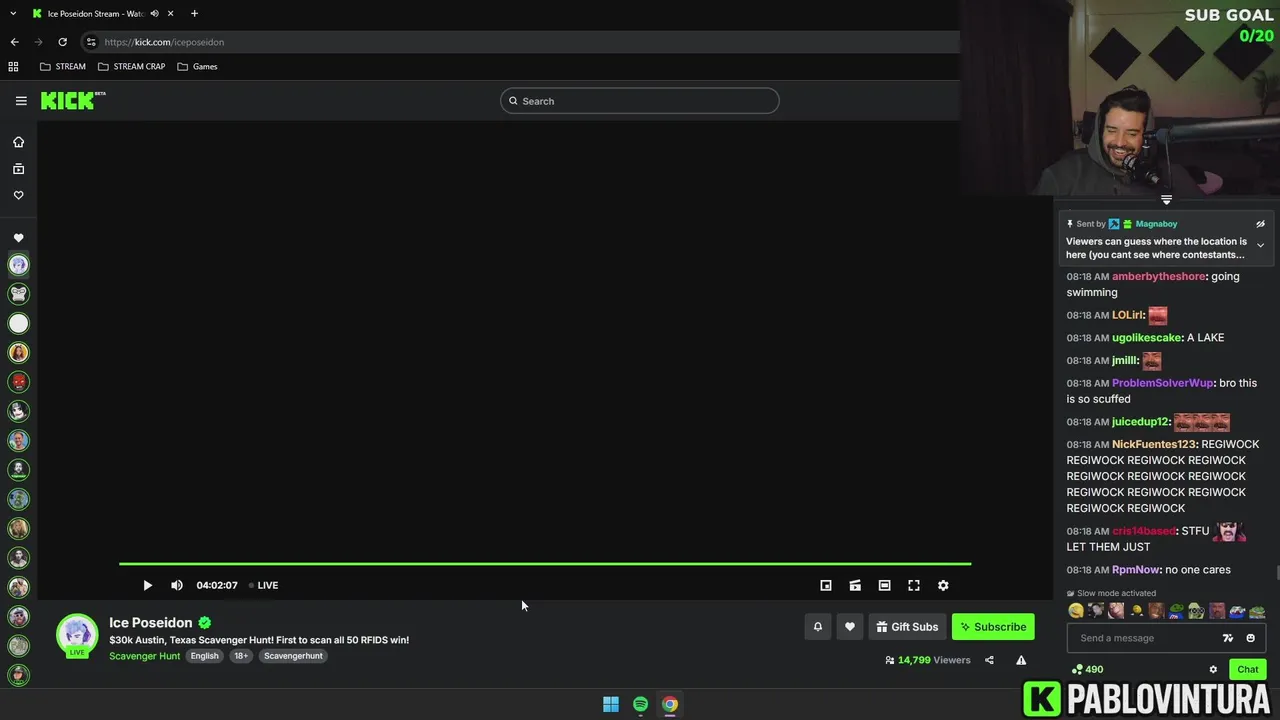Select the Scavengerhunt tag
The height and width of the screenshot is (720, 1280).
293,656
